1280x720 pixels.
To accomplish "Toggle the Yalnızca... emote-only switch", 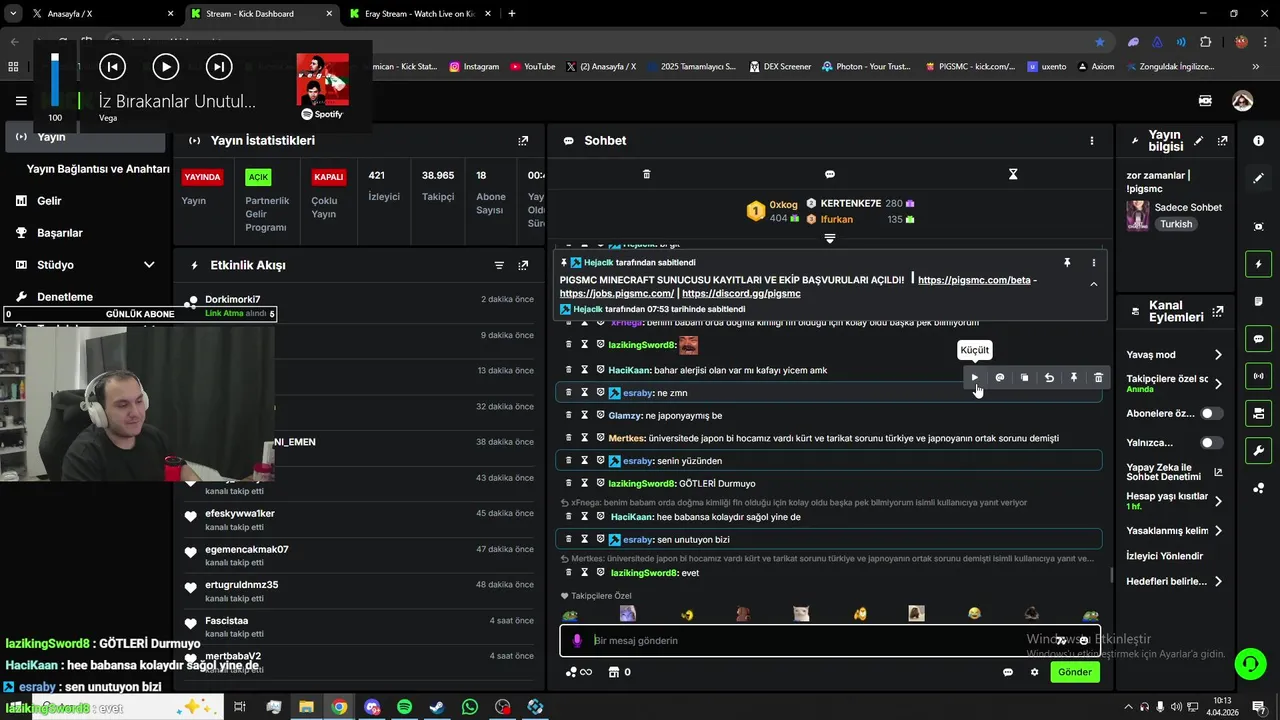I will click(1211, 442).
